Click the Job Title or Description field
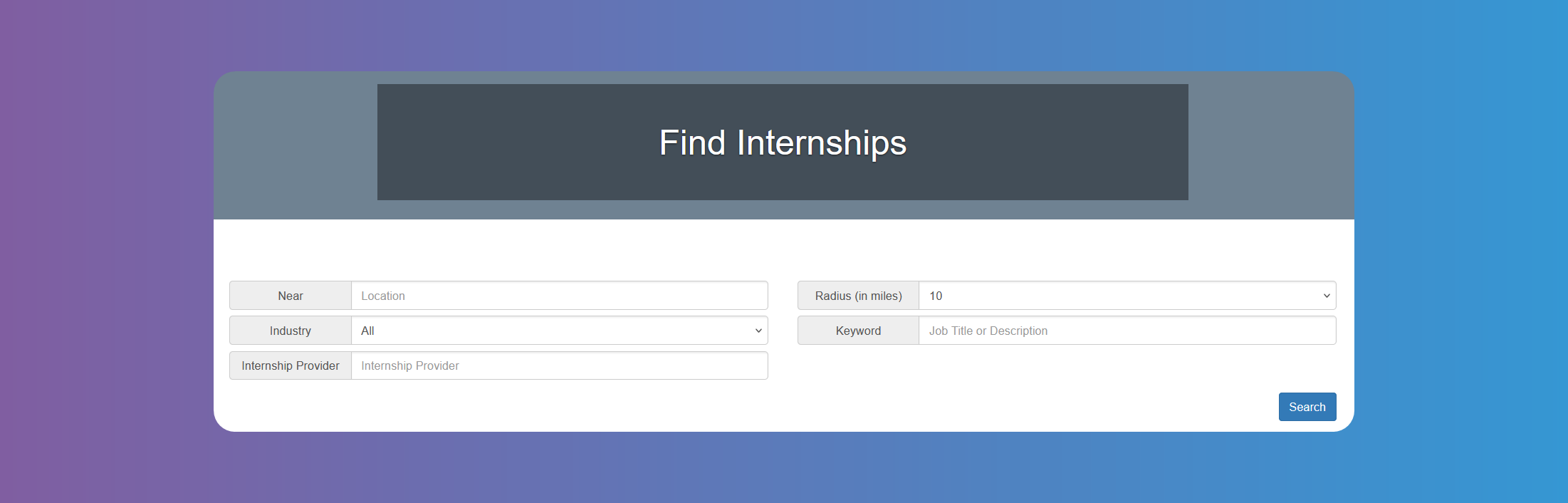 click(1127, 330)
